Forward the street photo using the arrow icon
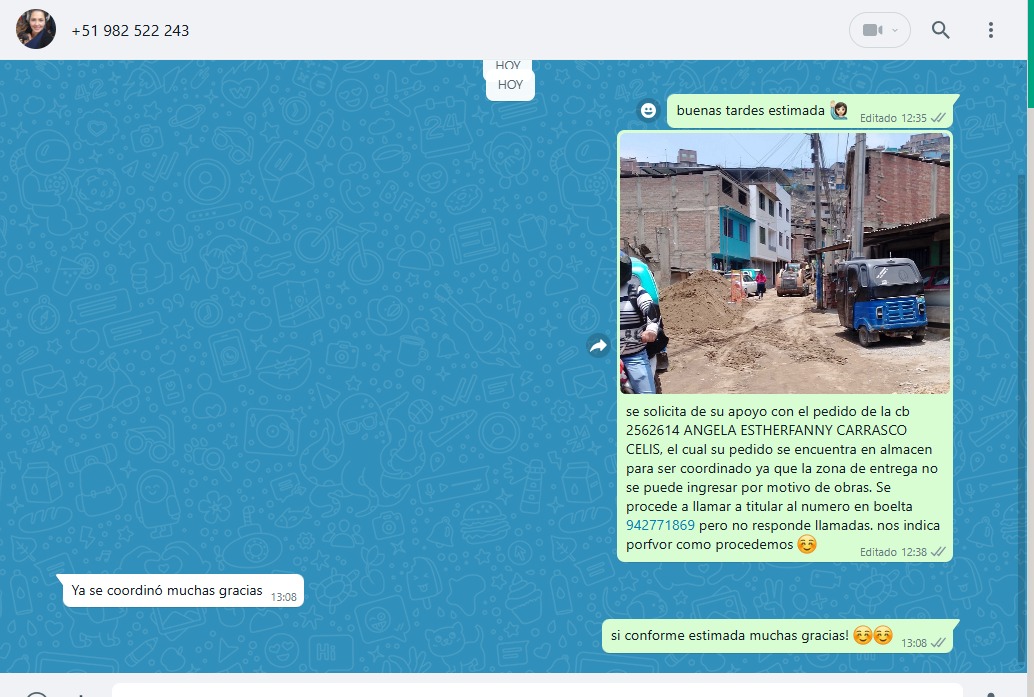This screenshot has height=697, width=1034. pos(598,346)
